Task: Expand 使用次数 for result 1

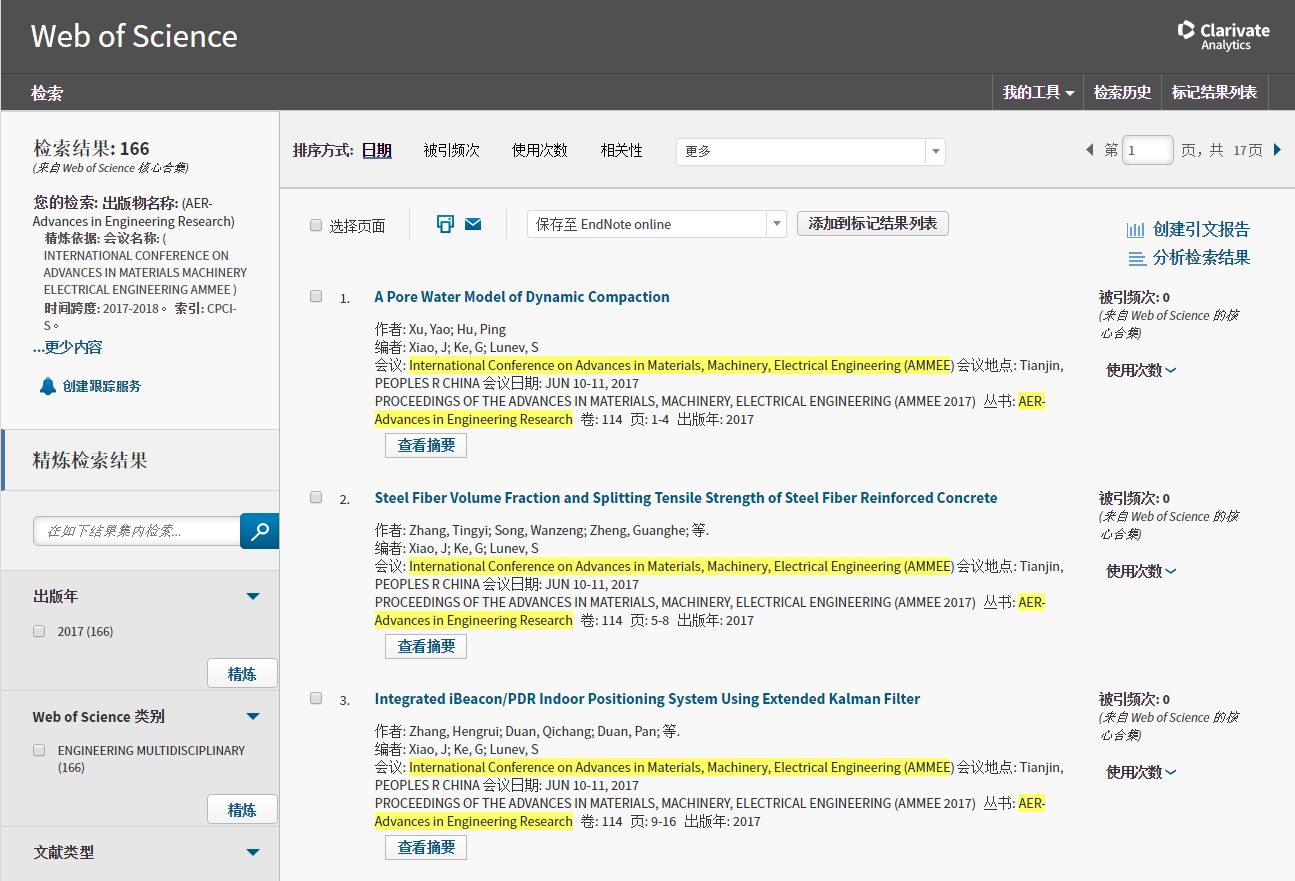Action: pyautogui.click(x=1141, y=370)
